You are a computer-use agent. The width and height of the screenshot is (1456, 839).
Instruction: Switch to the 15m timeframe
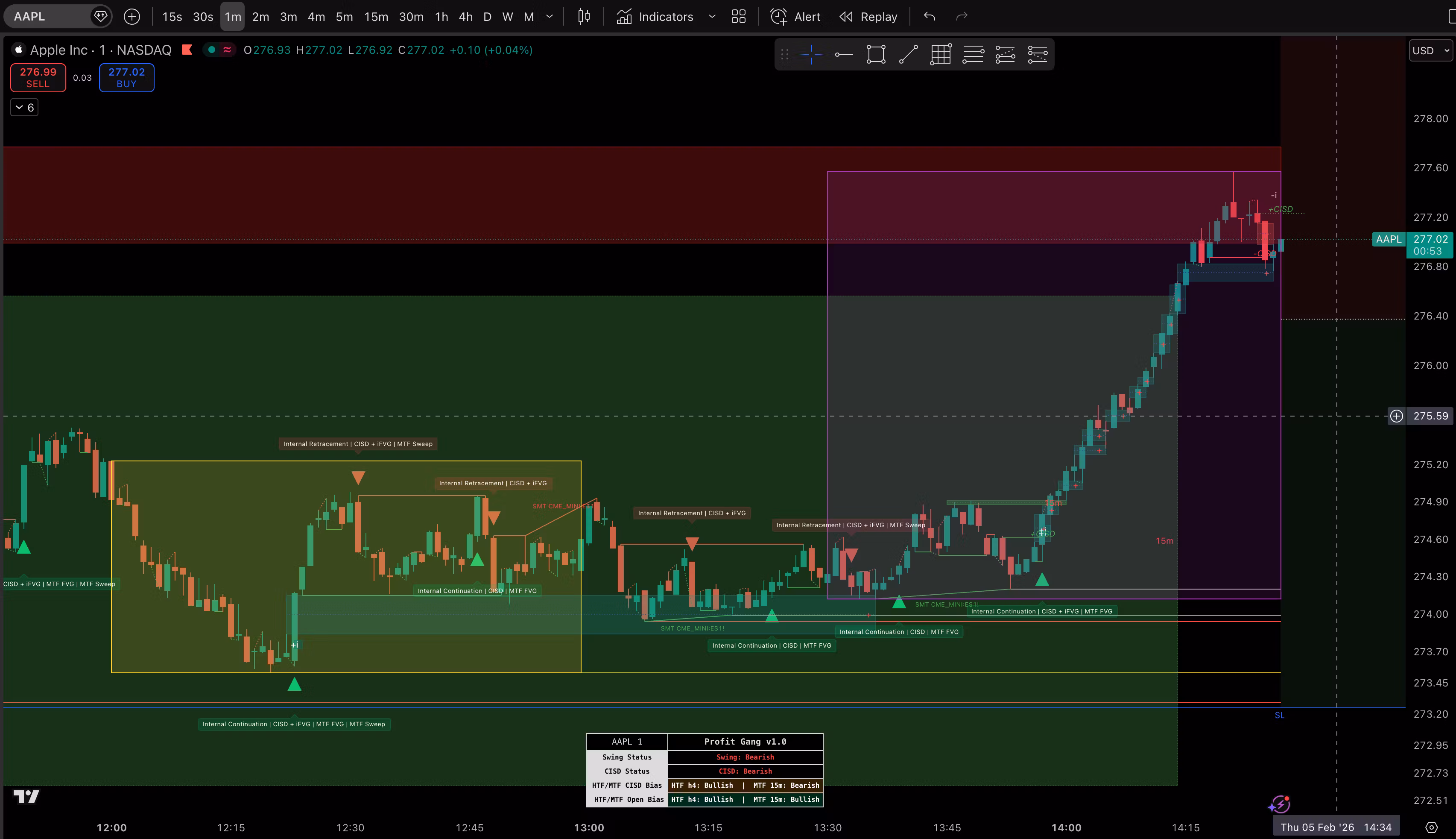376,17
